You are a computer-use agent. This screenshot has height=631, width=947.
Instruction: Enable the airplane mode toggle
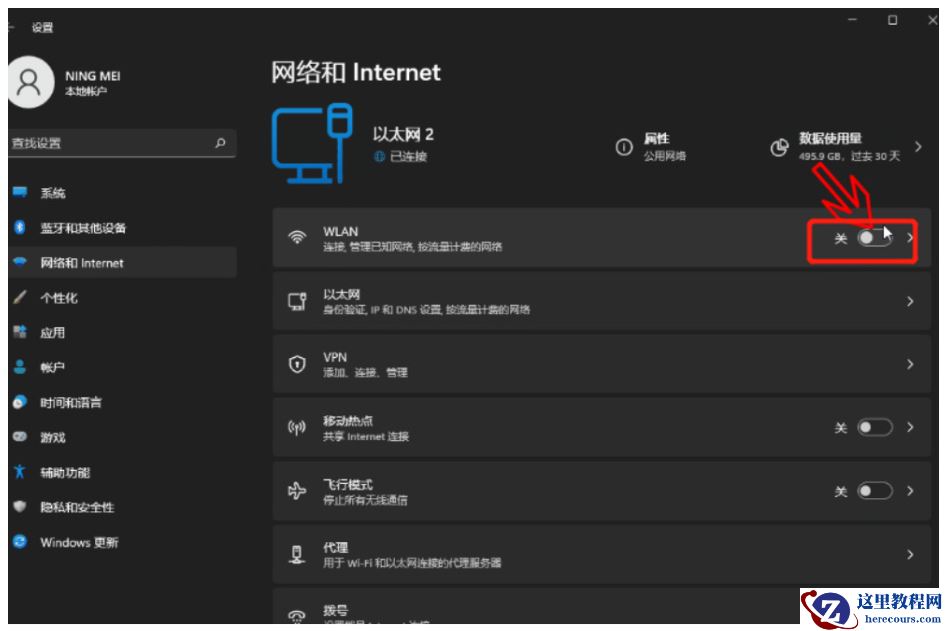click(874, 491)
